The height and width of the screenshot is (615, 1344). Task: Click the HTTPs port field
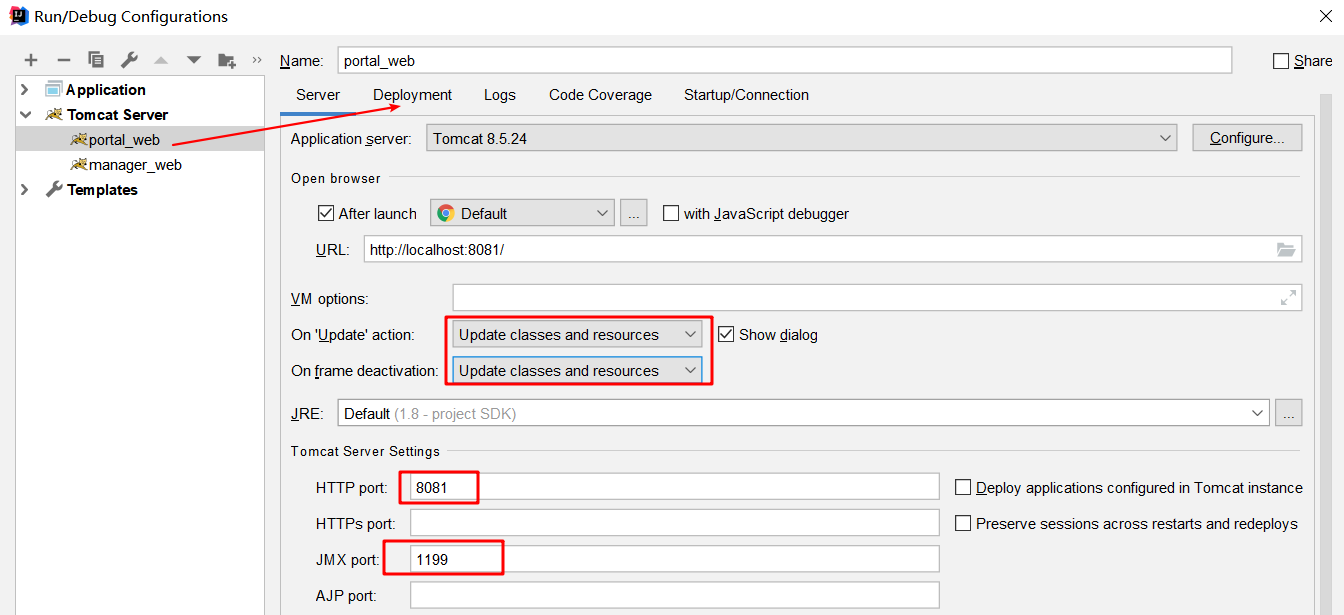click(675, 523)
